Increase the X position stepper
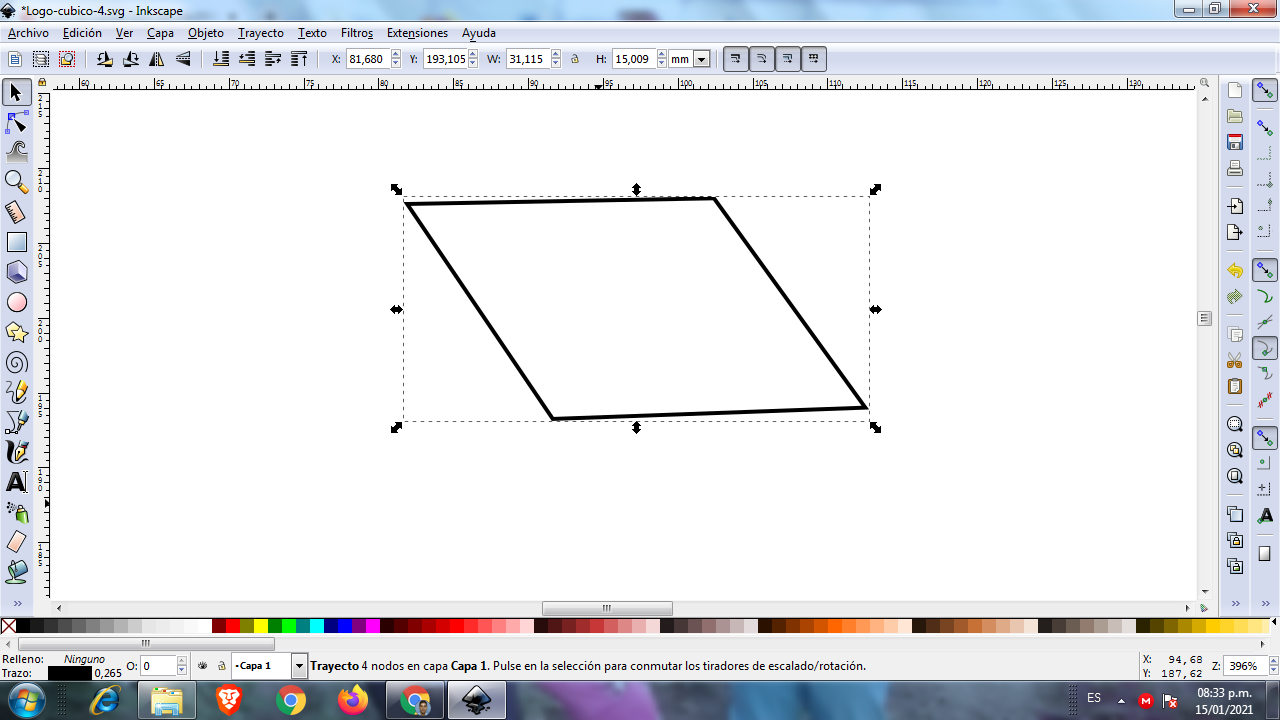Viewport: 1280px width, 720px height. (395, 55)
